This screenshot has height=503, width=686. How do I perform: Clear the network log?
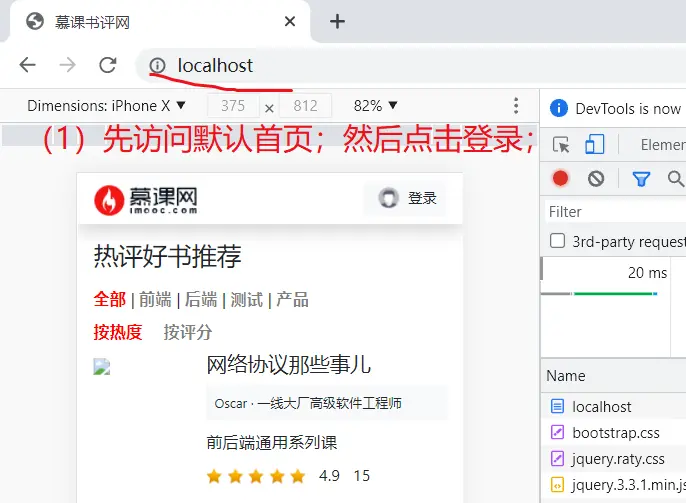click(596, 178)
